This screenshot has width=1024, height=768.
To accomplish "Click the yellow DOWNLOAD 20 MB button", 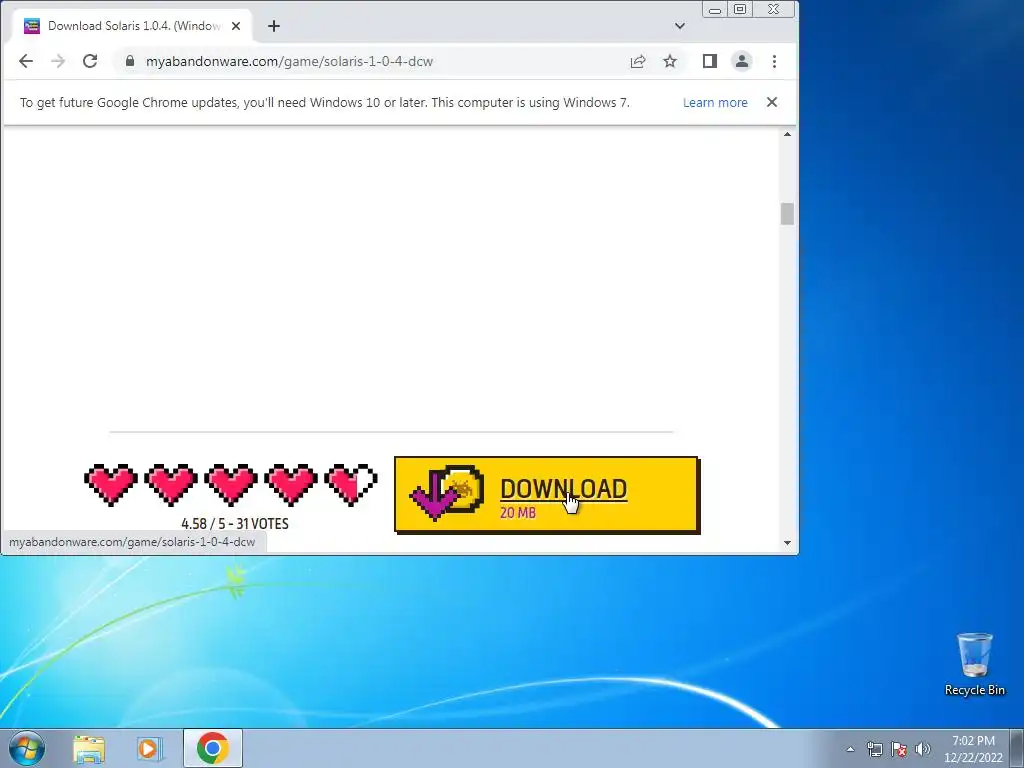I will (x=547, y=495).
